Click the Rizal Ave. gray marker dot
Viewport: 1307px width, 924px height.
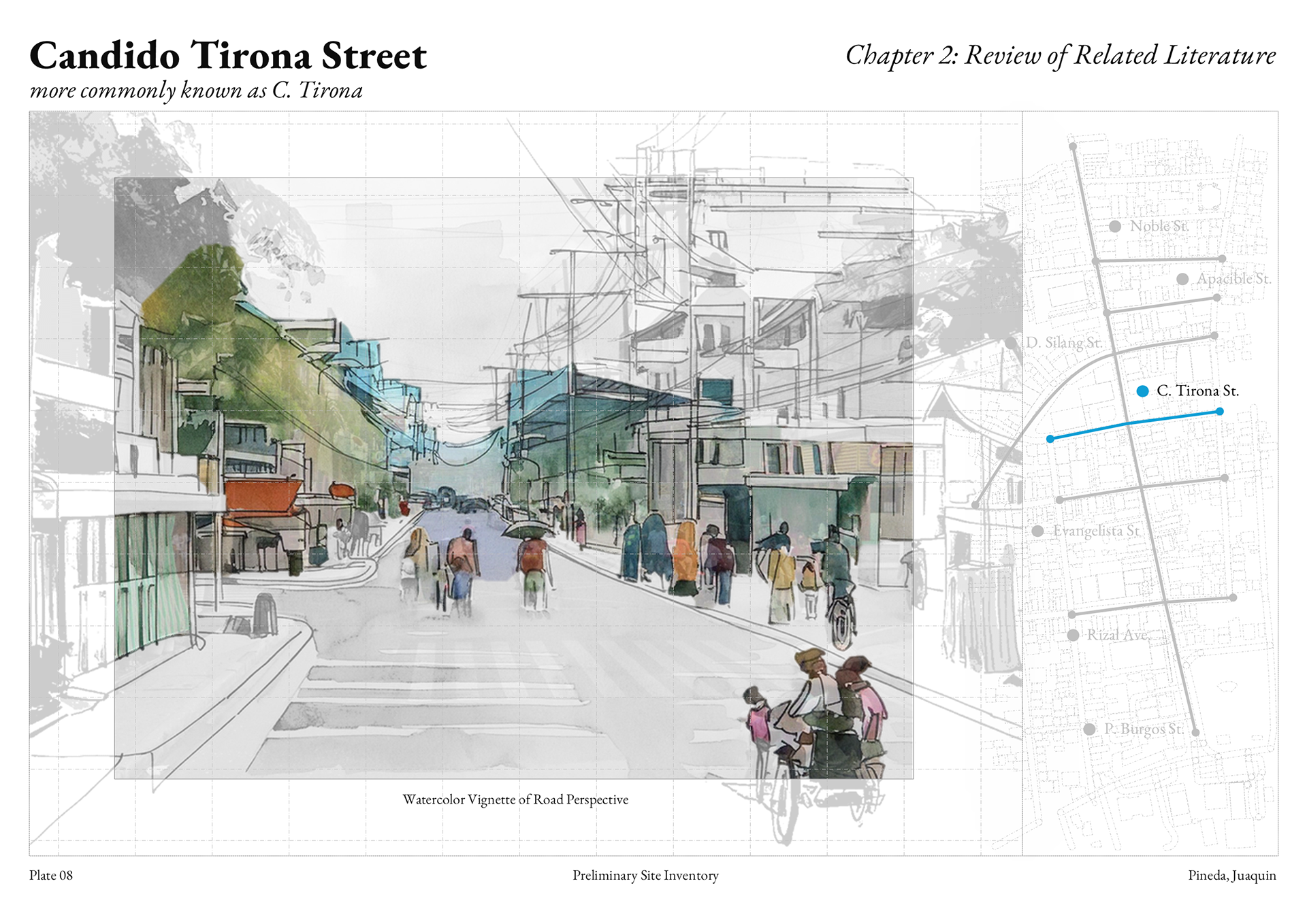click(x=1073, y=635)
